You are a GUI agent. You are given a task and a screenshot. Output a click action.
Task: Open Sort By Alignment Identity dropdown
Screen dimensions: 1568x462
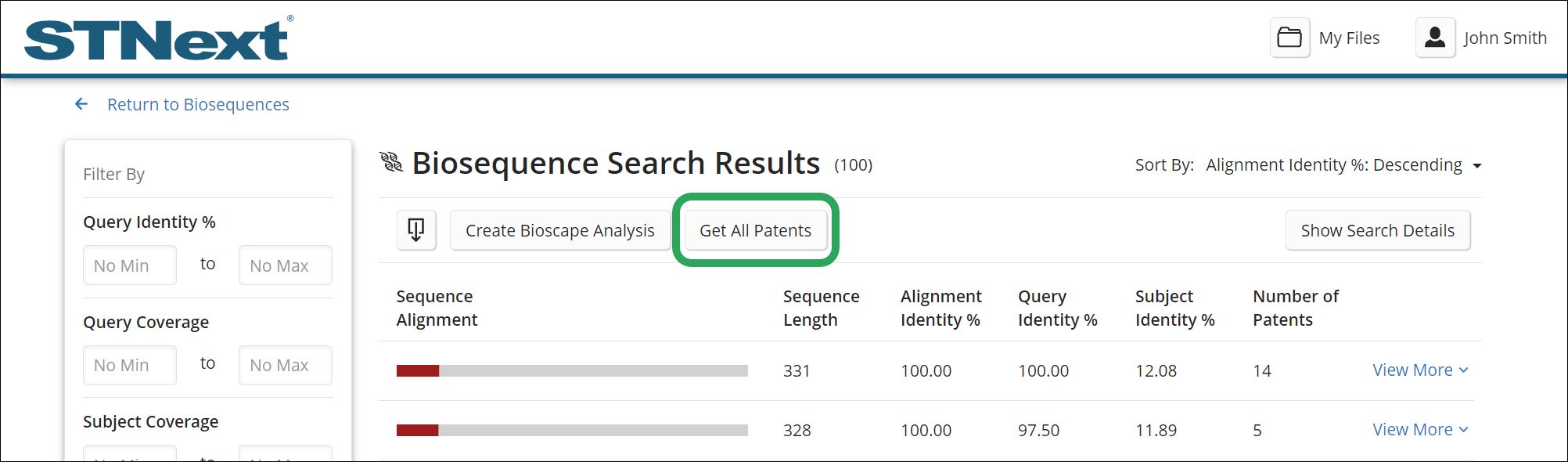click(x=1343, y=165)
